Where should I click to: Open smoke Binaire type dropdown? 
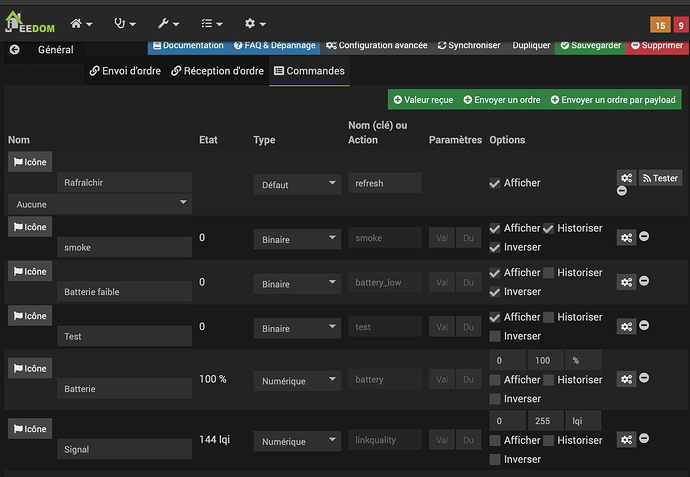point(297,239)
